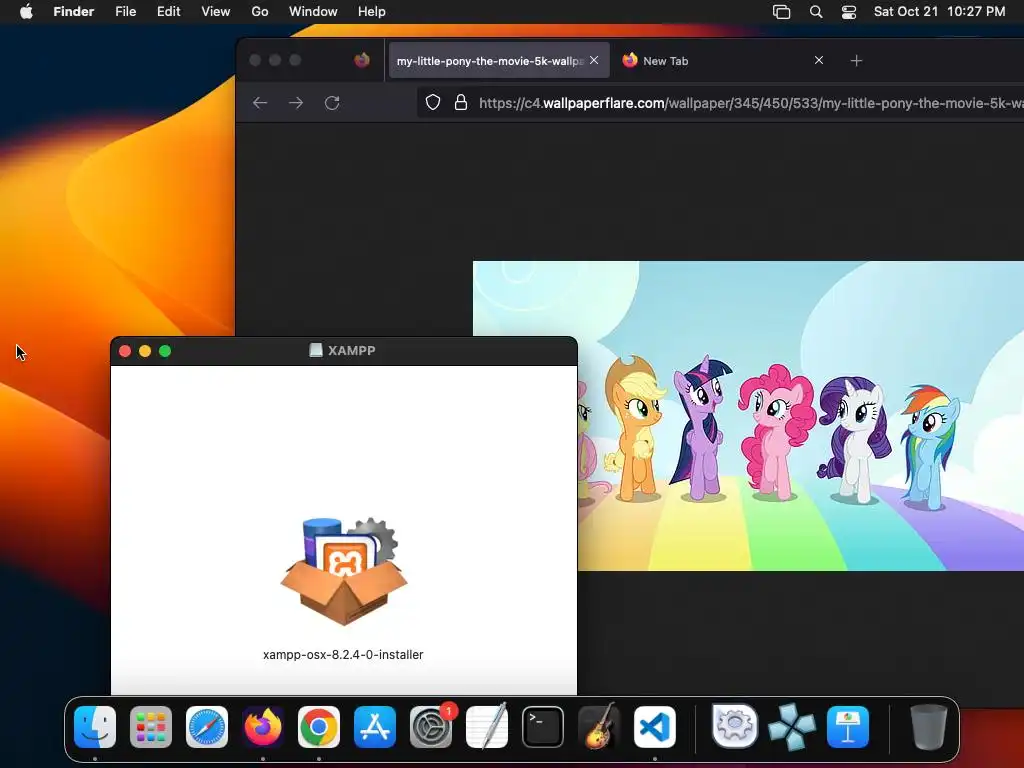Click the Firefox tracking protection shield icon
Image resolution: width=1024 pixels, height=768 pixels.
pos(433,103)
